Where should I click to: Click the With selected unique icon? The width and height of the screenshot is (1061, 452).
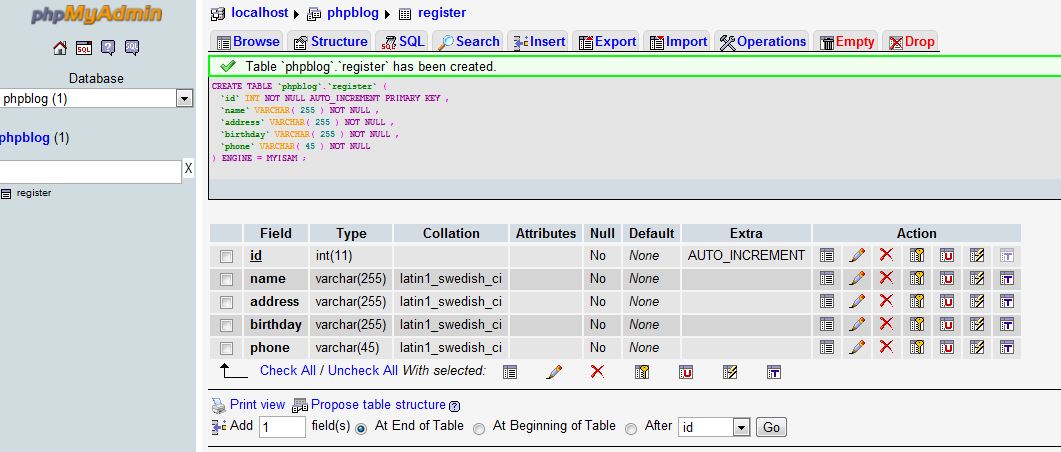tap(686, 372)
